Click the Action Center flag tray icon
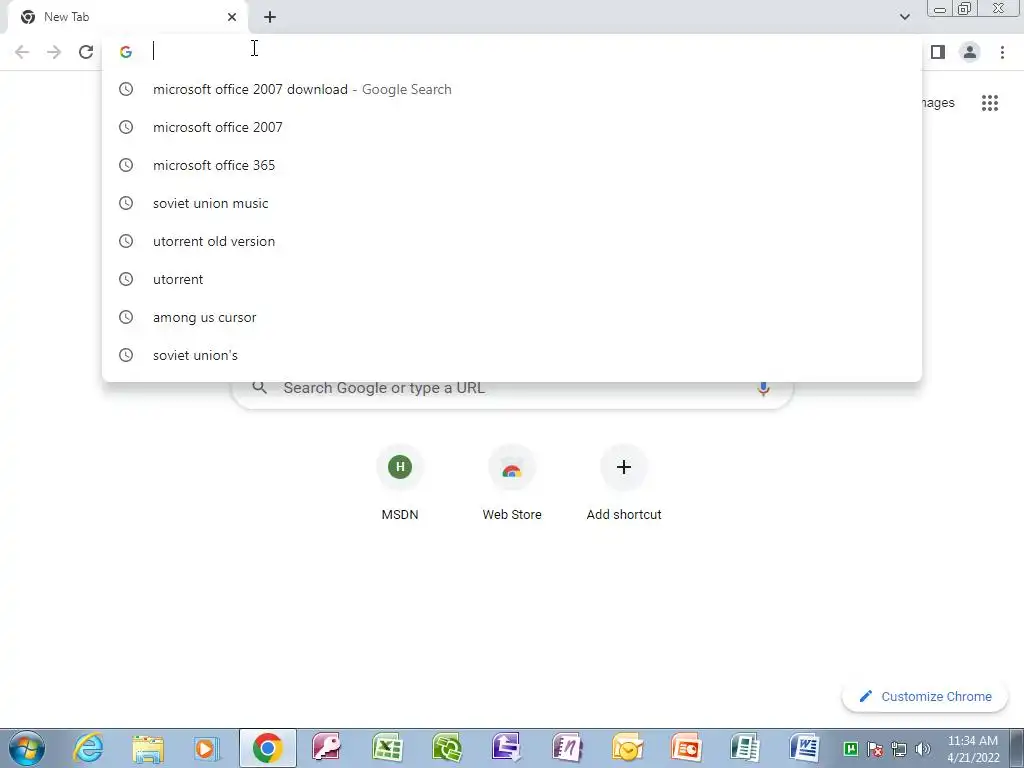This screenshot has width=1024, height=768. tap(875, 749)
